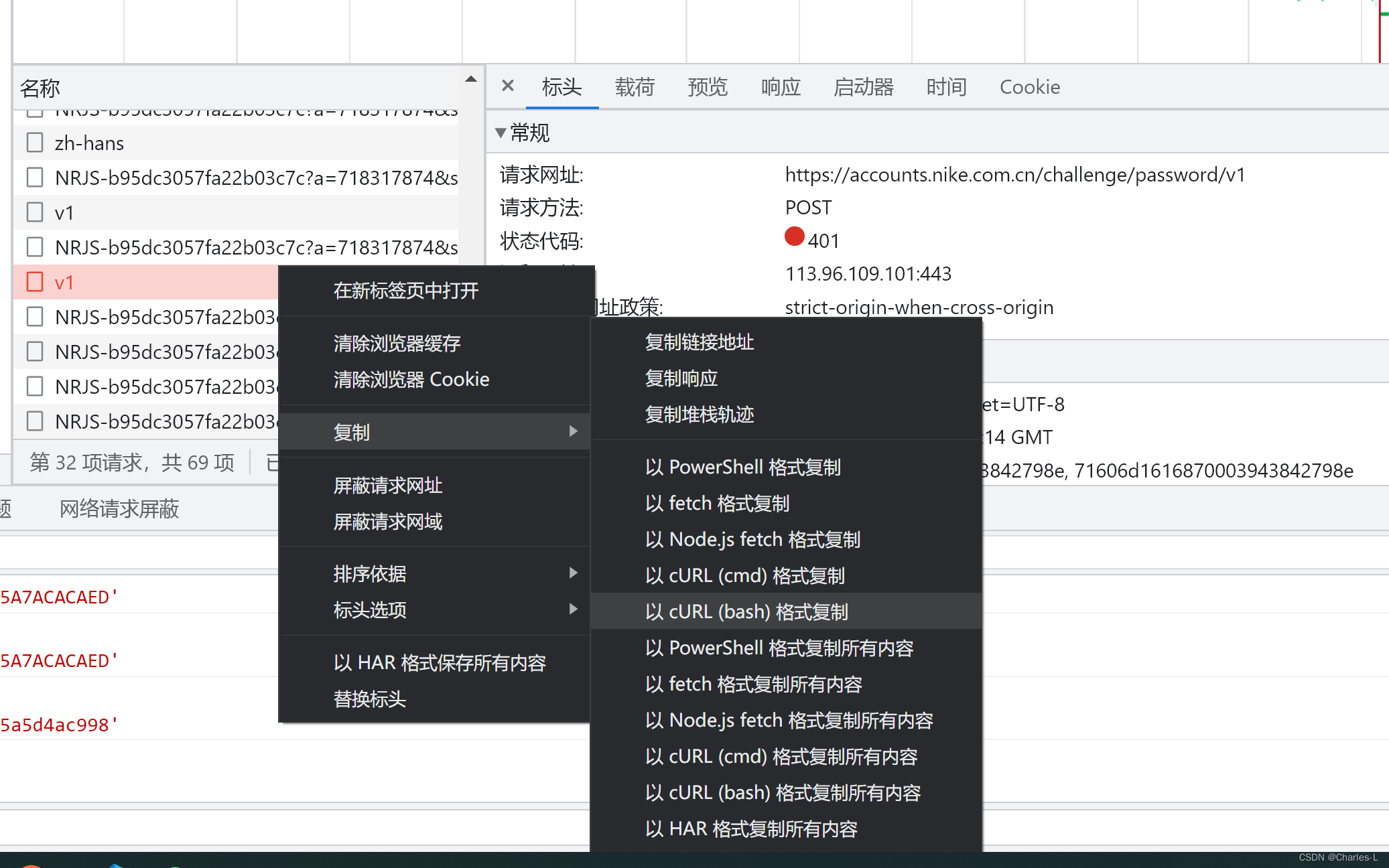
Task: Open the Cookie tab
Action: 1029,87
